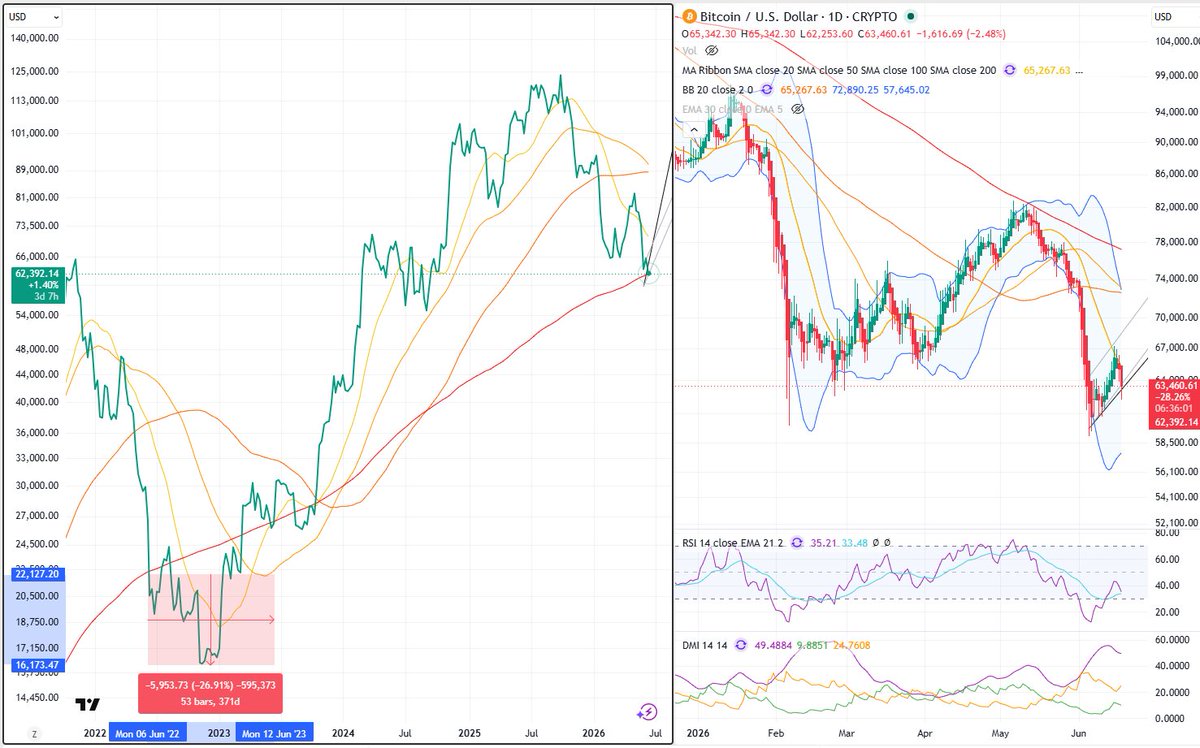Open the USD currency dropdown on left chart
This screenshot has width=1200, height=748.
pos(33,17)
